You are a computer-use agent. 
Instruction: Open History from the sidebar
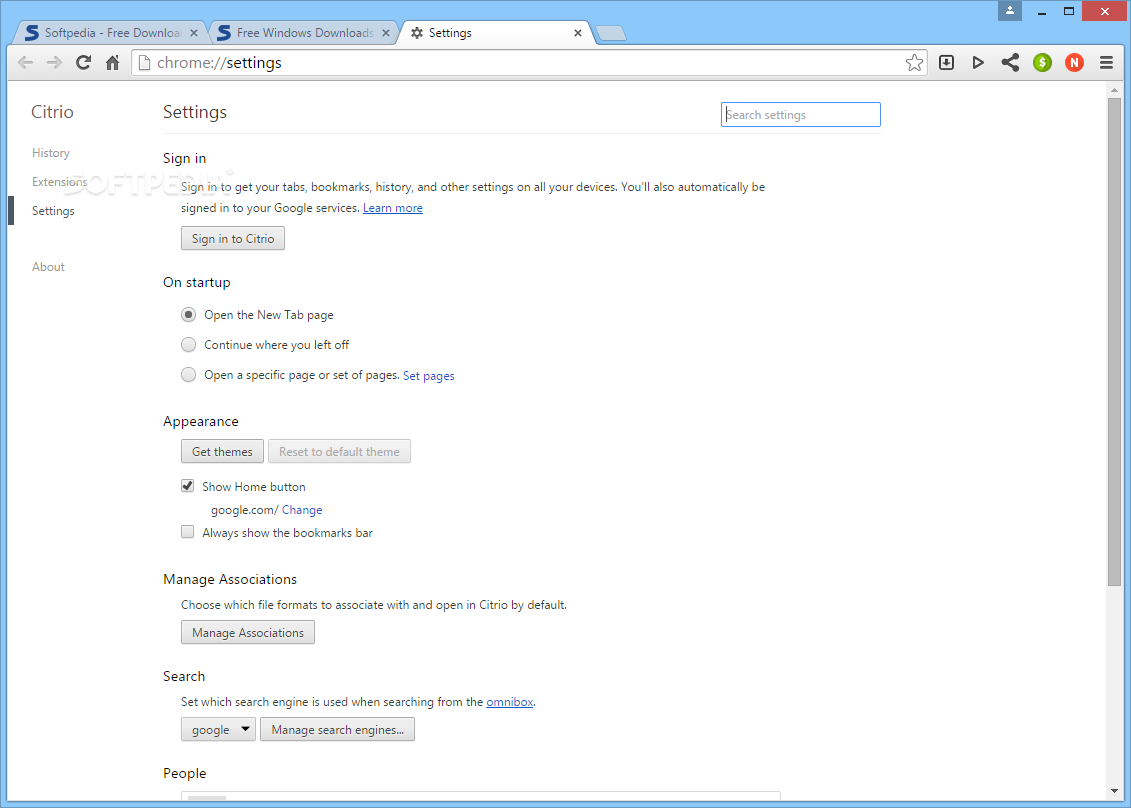pyautogui.click(x=50, y=153)
